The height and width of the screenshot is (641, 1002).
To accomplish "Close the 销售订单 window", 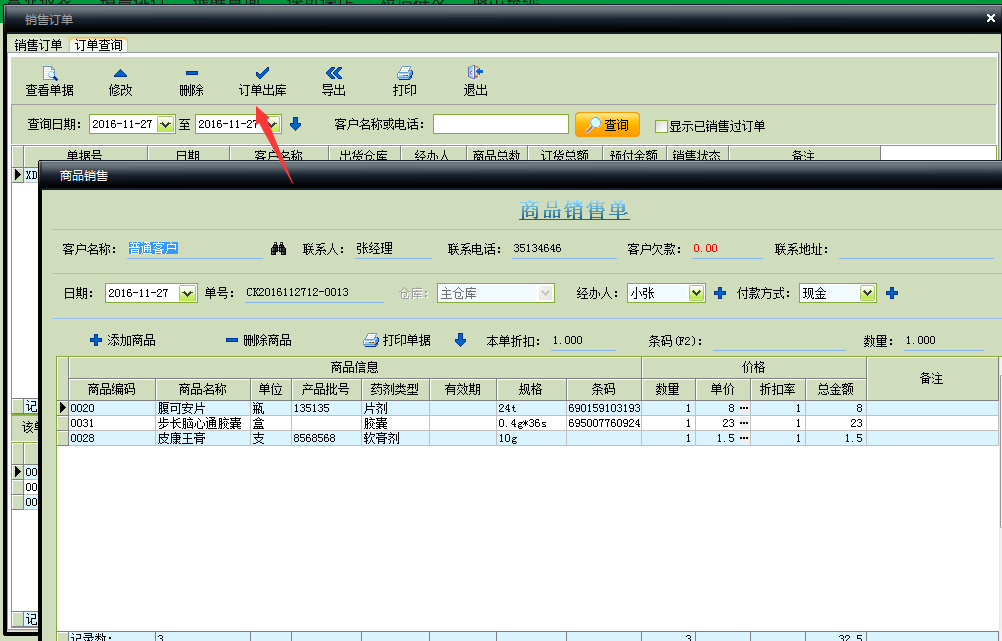I will (991, 19).
